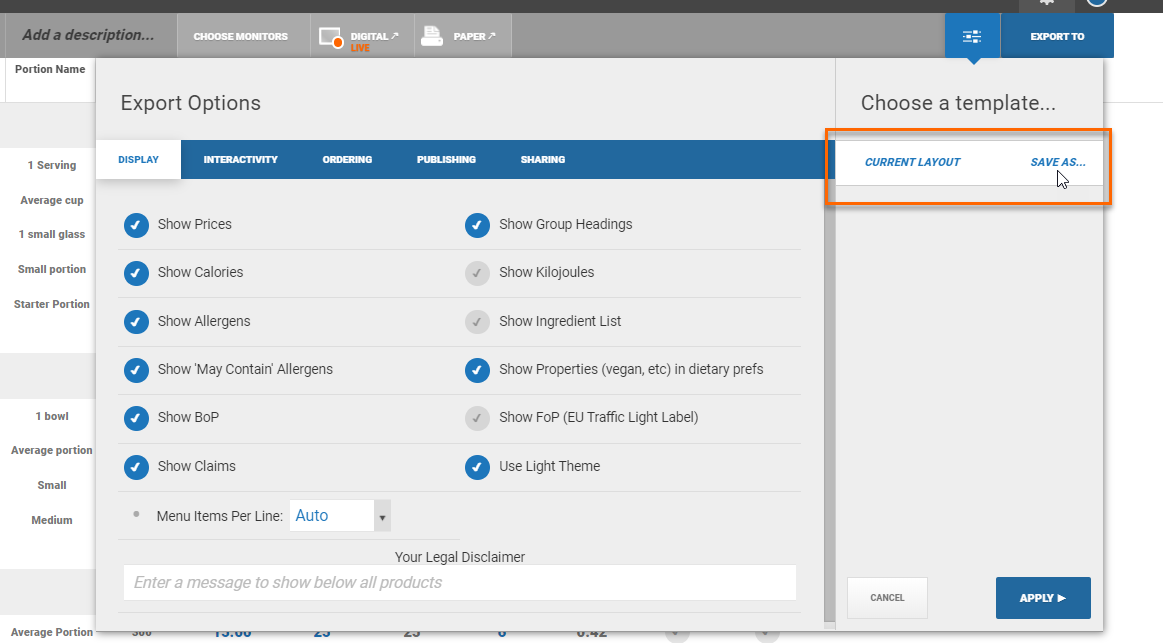Toggle the Show Calories option
The width and height of the screenshot is (1163, 643).
(x=136, y=273)
